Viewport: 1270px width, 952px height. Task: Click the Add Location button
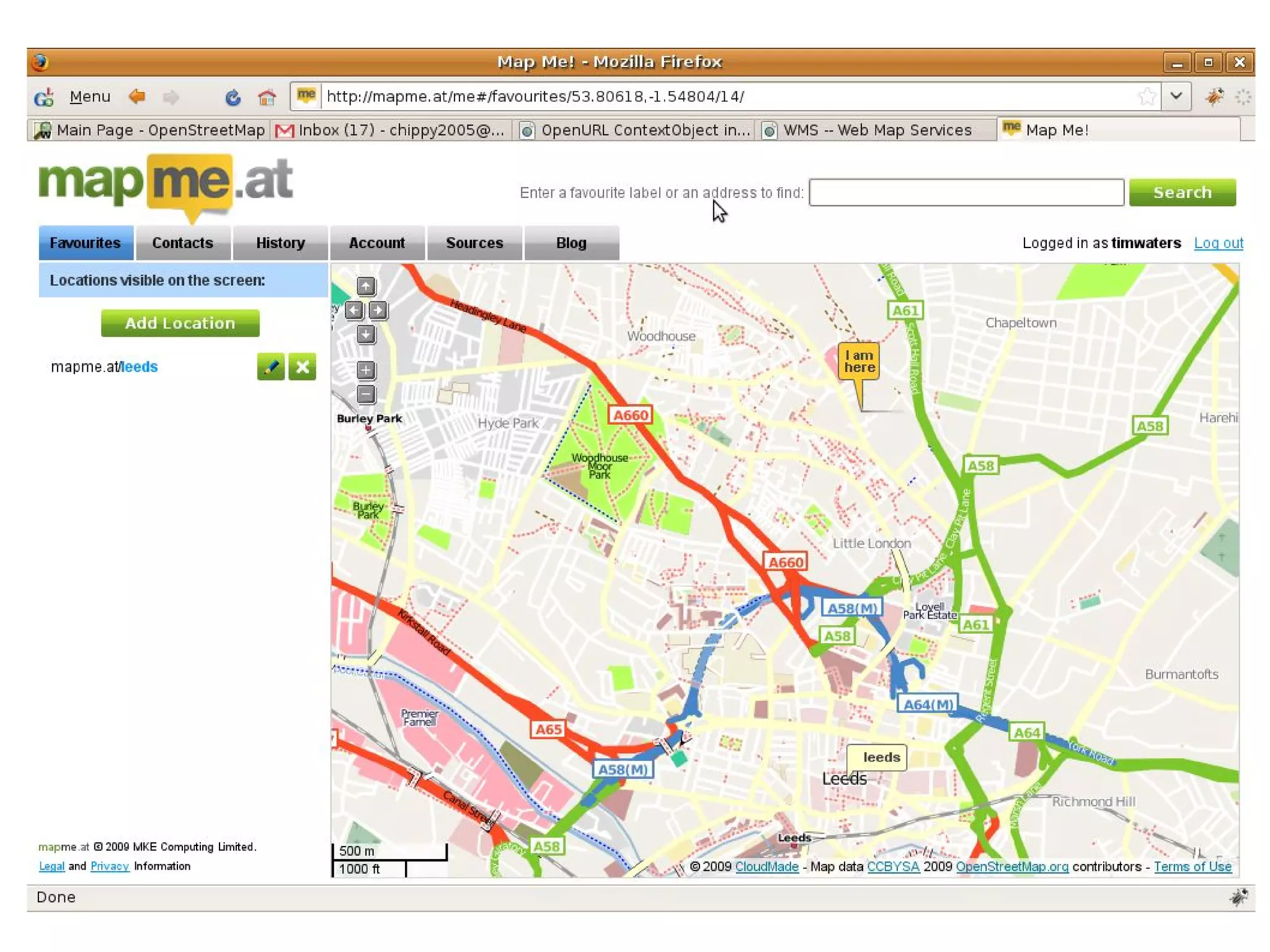pyautogui.click(x=180, y=323)
